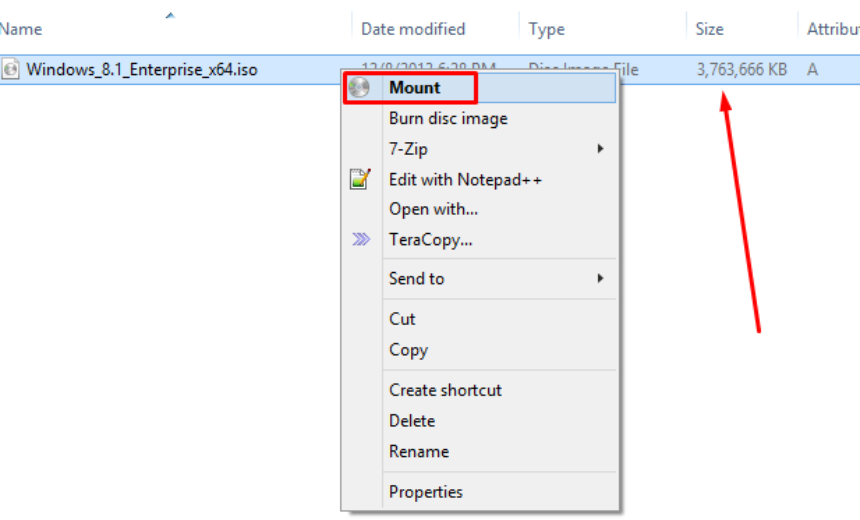Expand the Send to submenu arrow
Image resolution: width=860 pixels, height=520 pixels.
tap(601, 278)
